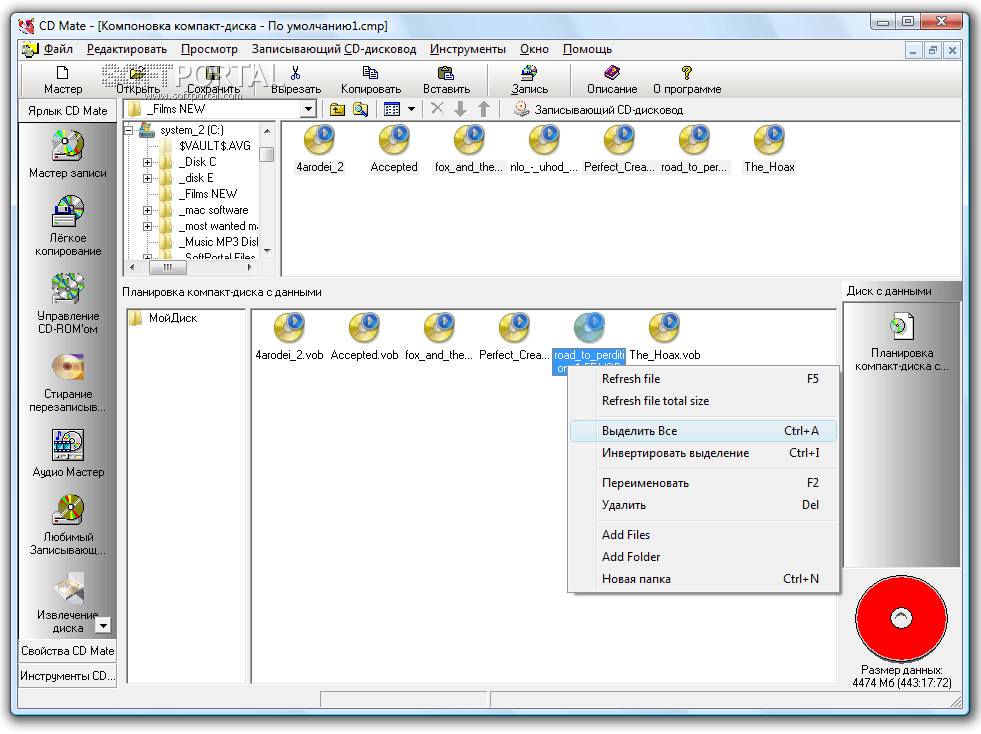Click the Вырезать scissors icon
The image size is (981, 734).
[x=295, y=73]
